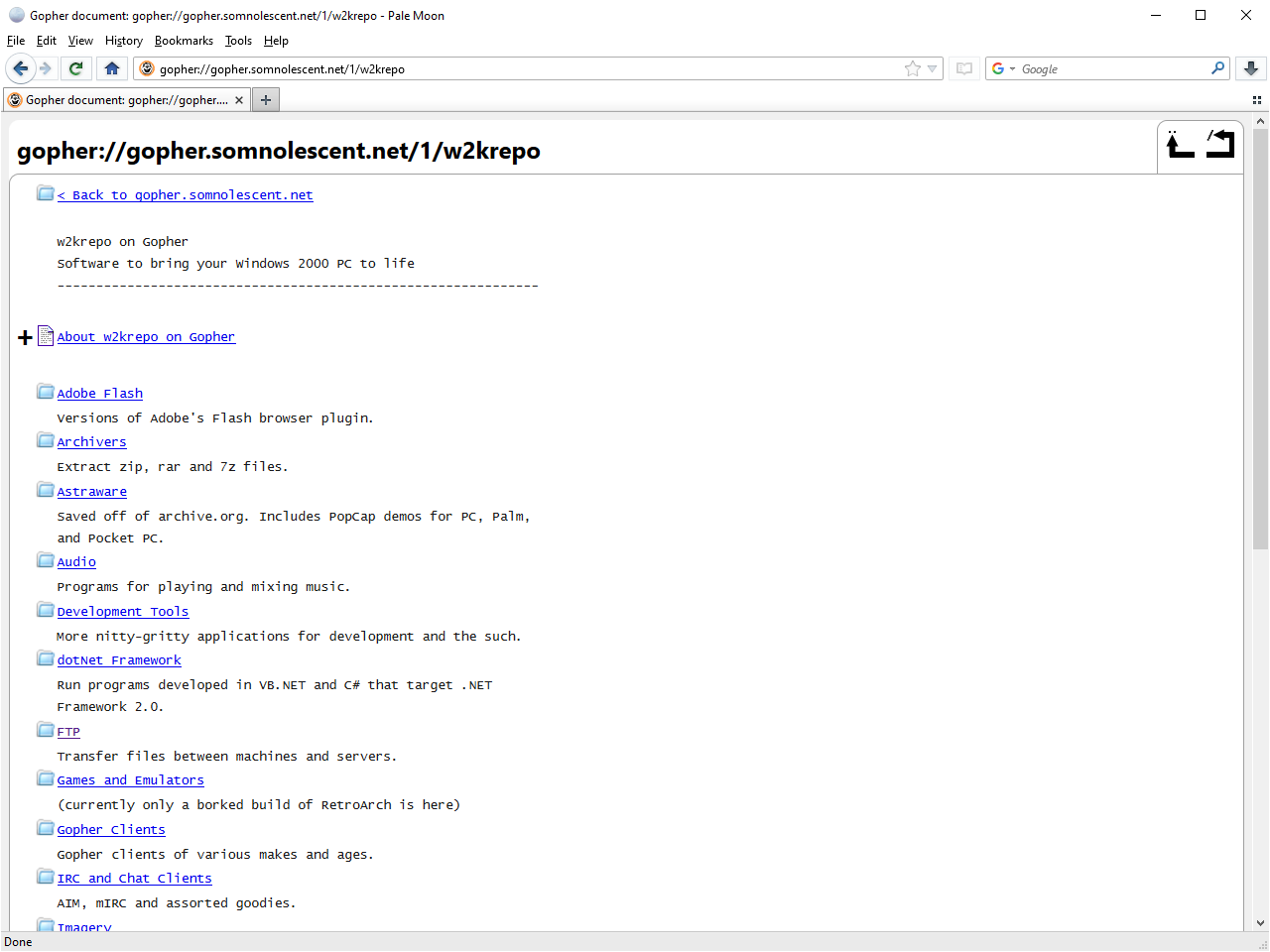This screenshot has height=952, width=1270.
Task: Open the File menu
Action: [16, 41]
